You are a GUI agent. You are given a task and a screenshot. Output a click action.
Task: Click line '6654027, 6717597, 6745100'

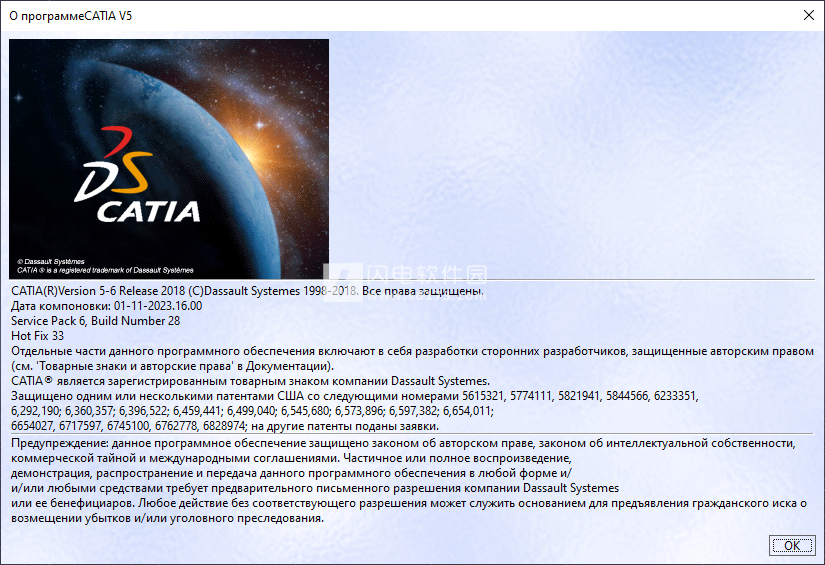click(x=225, y=426)
